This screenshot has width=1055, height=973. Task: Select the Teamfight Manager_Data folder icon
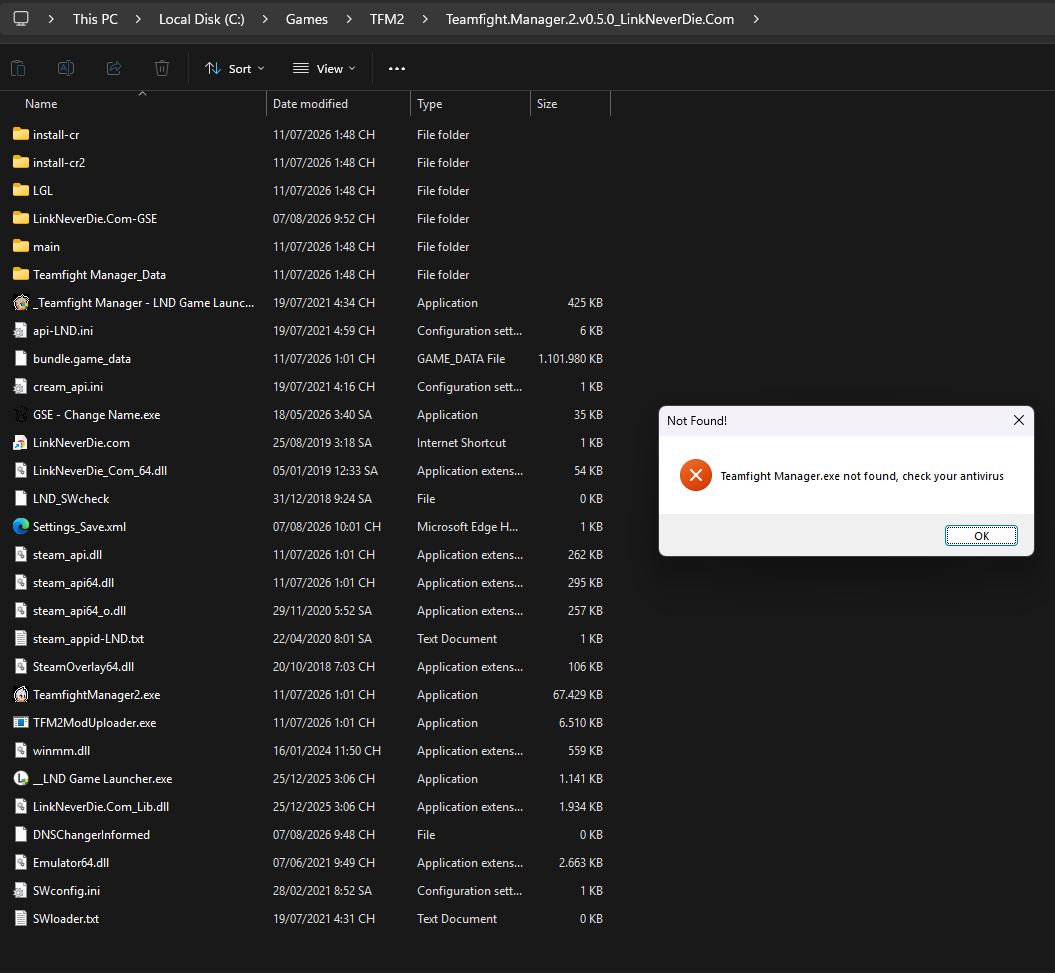point(21,275)
